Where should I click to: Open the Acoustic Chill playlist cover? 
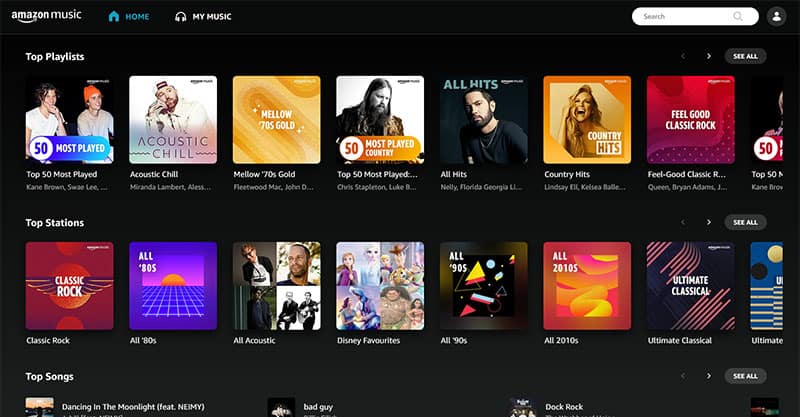pos(173,120)
